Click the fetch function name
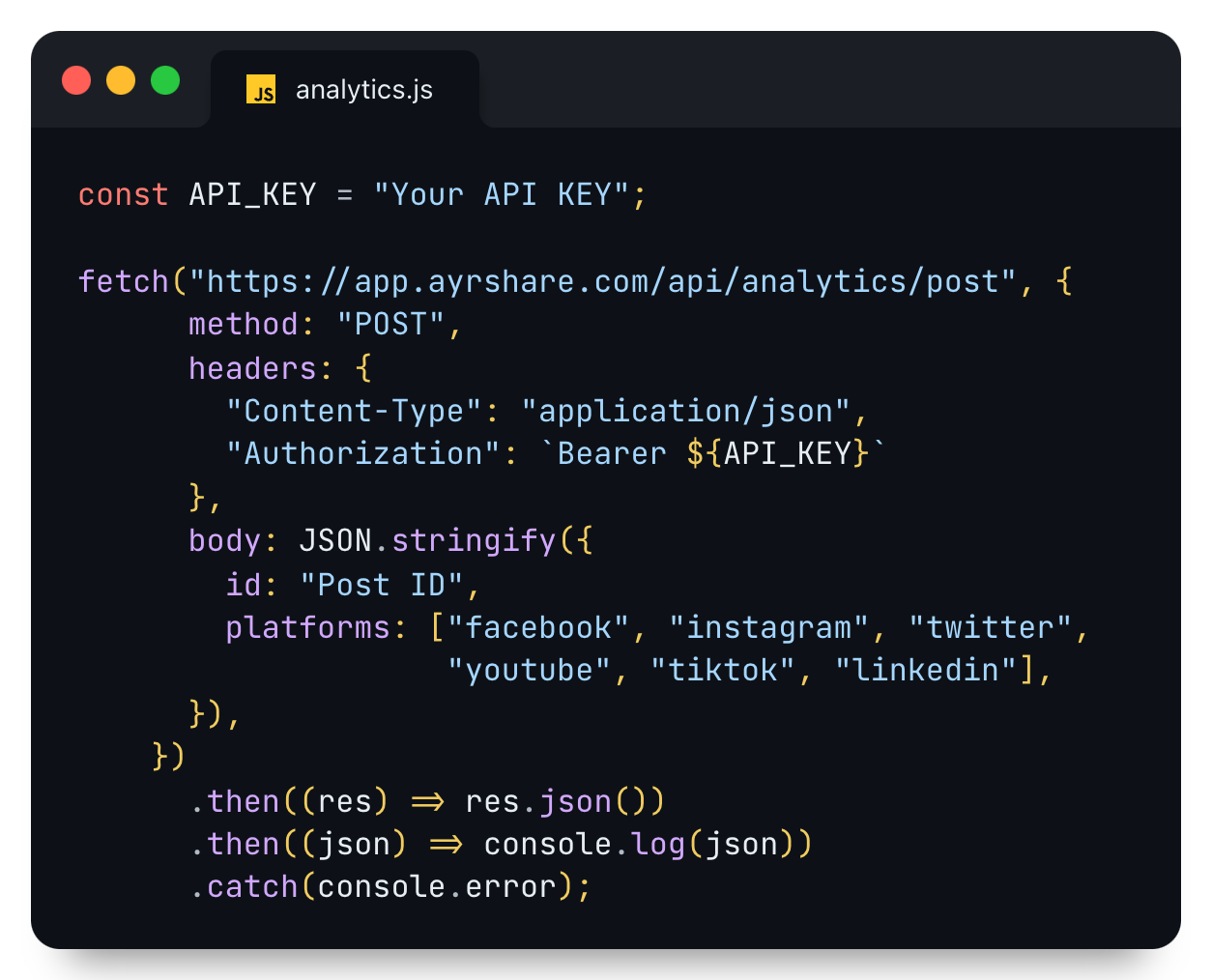The width and height of the screenshot is (1212, 980). (123, 281)
